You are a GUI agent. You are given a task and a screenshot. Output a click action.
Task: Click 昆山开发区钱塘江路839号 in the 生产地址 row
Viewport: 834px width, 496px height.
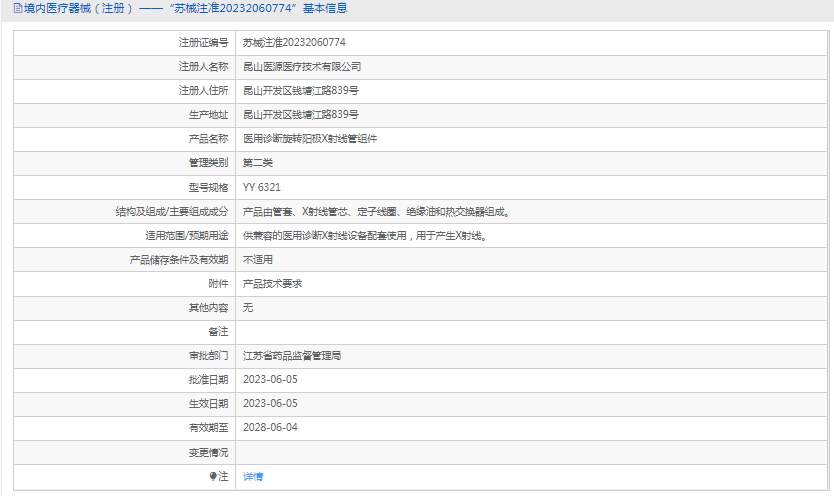pyautogui.click(x=301, y=114)
